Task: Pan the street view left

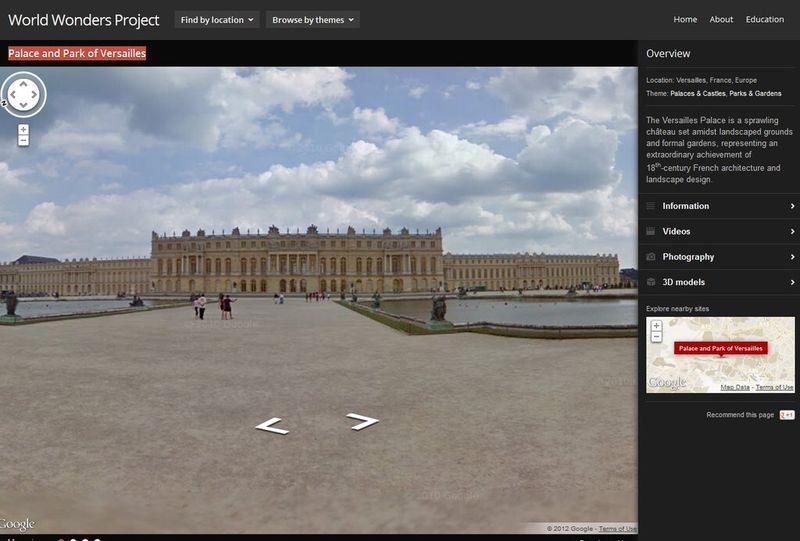Action: click(x=13, y=94)
